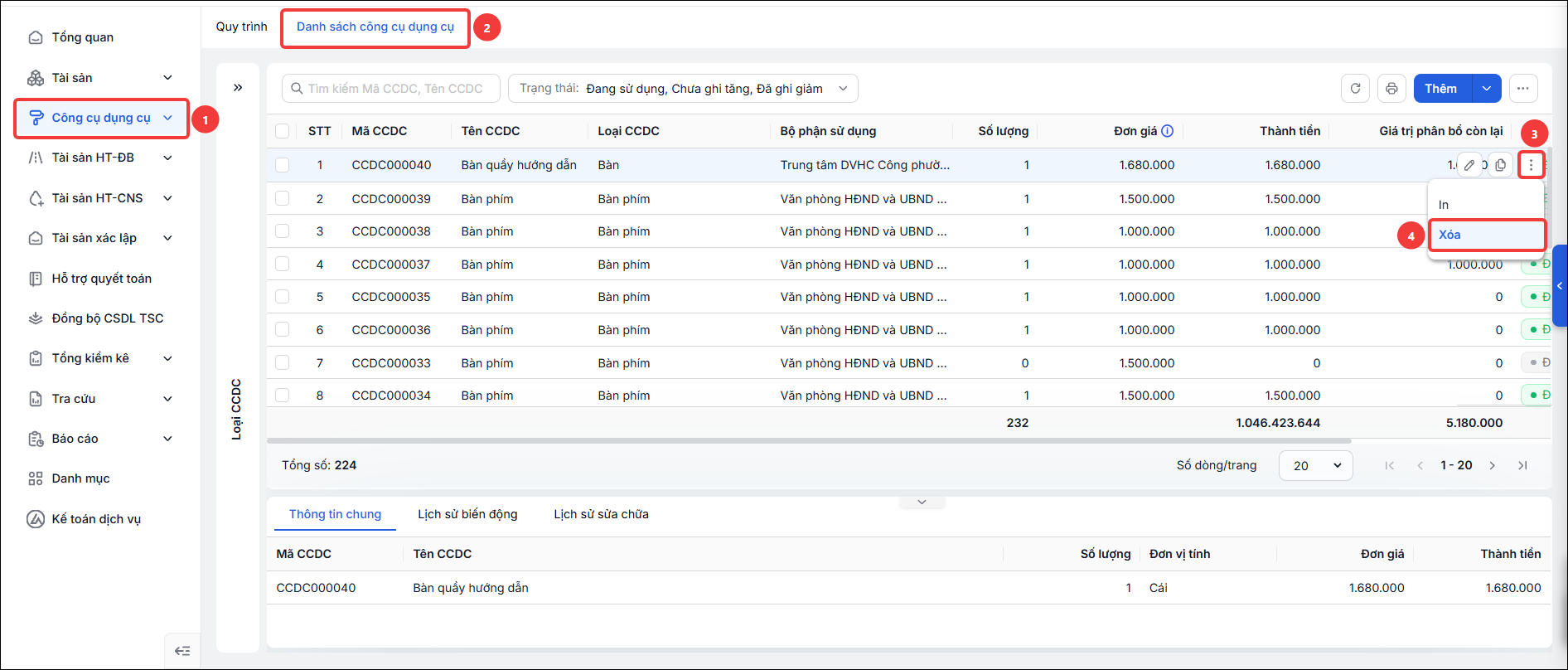Viewport: 1568px width, 670px height.
Task: Switch to Quy trình tab
Action: [241, 27]
